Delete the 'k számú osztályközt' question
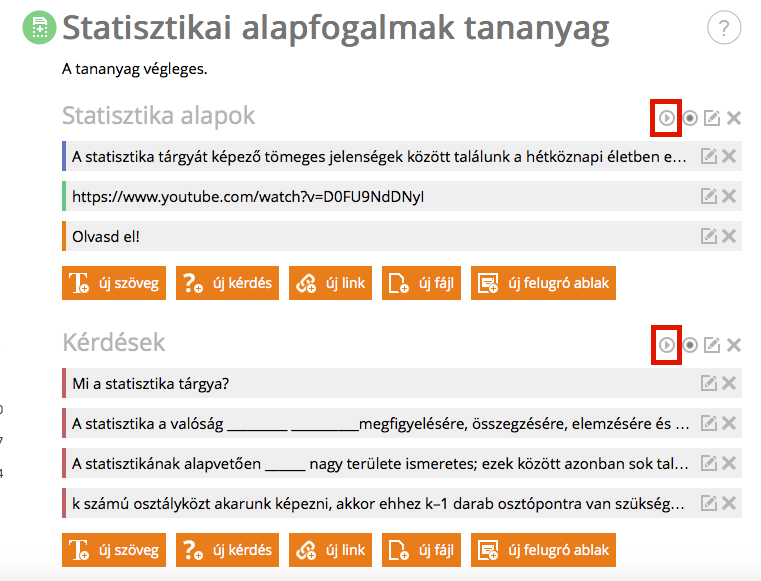 pos(729,503)
